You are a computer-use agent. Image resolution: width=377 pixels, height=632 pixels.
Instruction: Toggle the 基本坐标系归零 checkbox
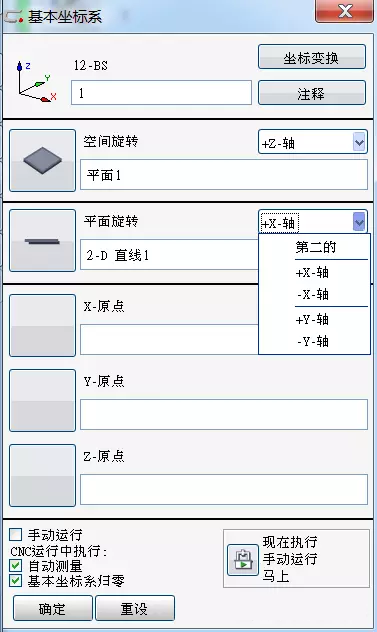tap(16, 581)
